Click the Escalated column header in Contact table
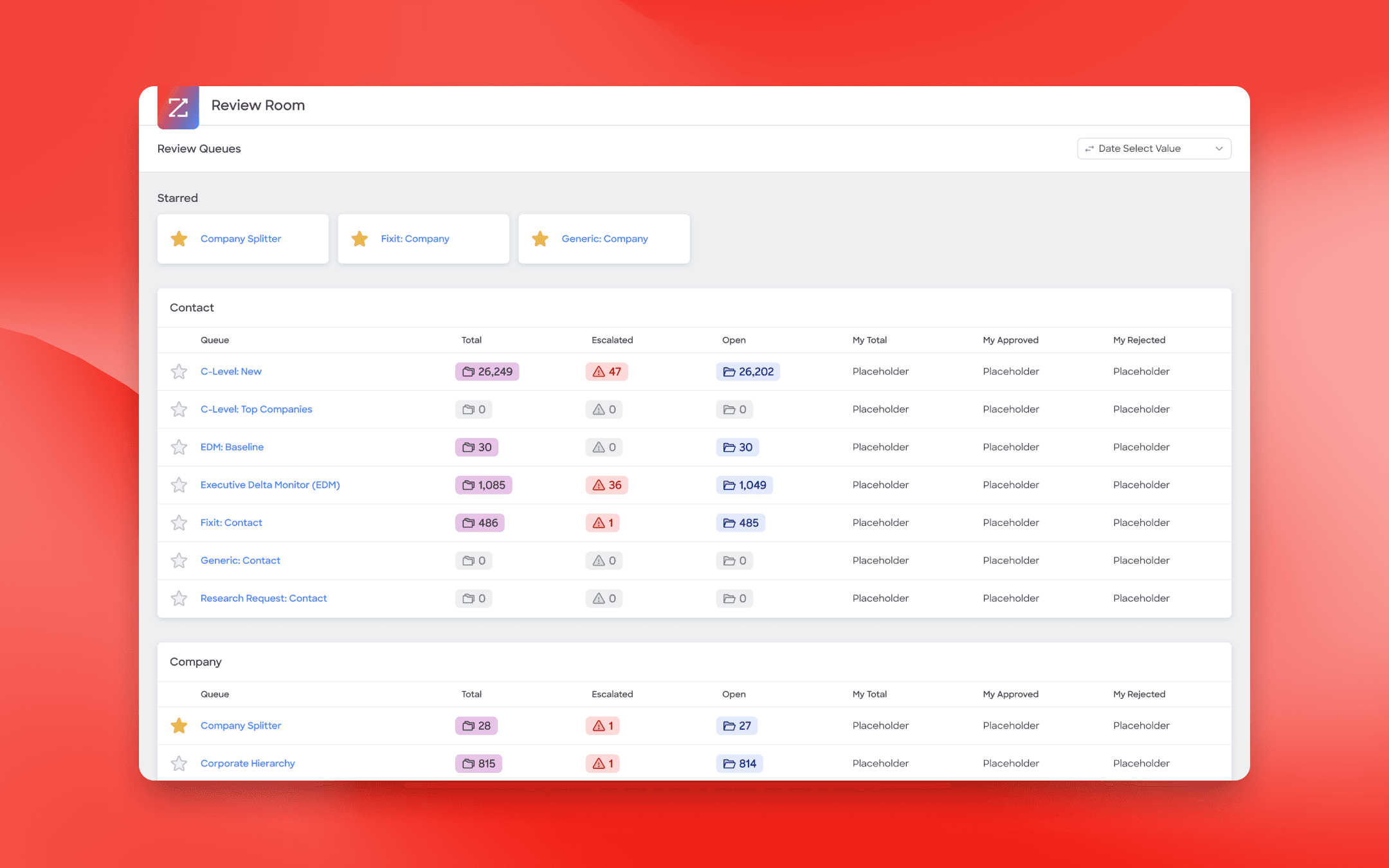The image size is (1389, 868). pos(612,340)
